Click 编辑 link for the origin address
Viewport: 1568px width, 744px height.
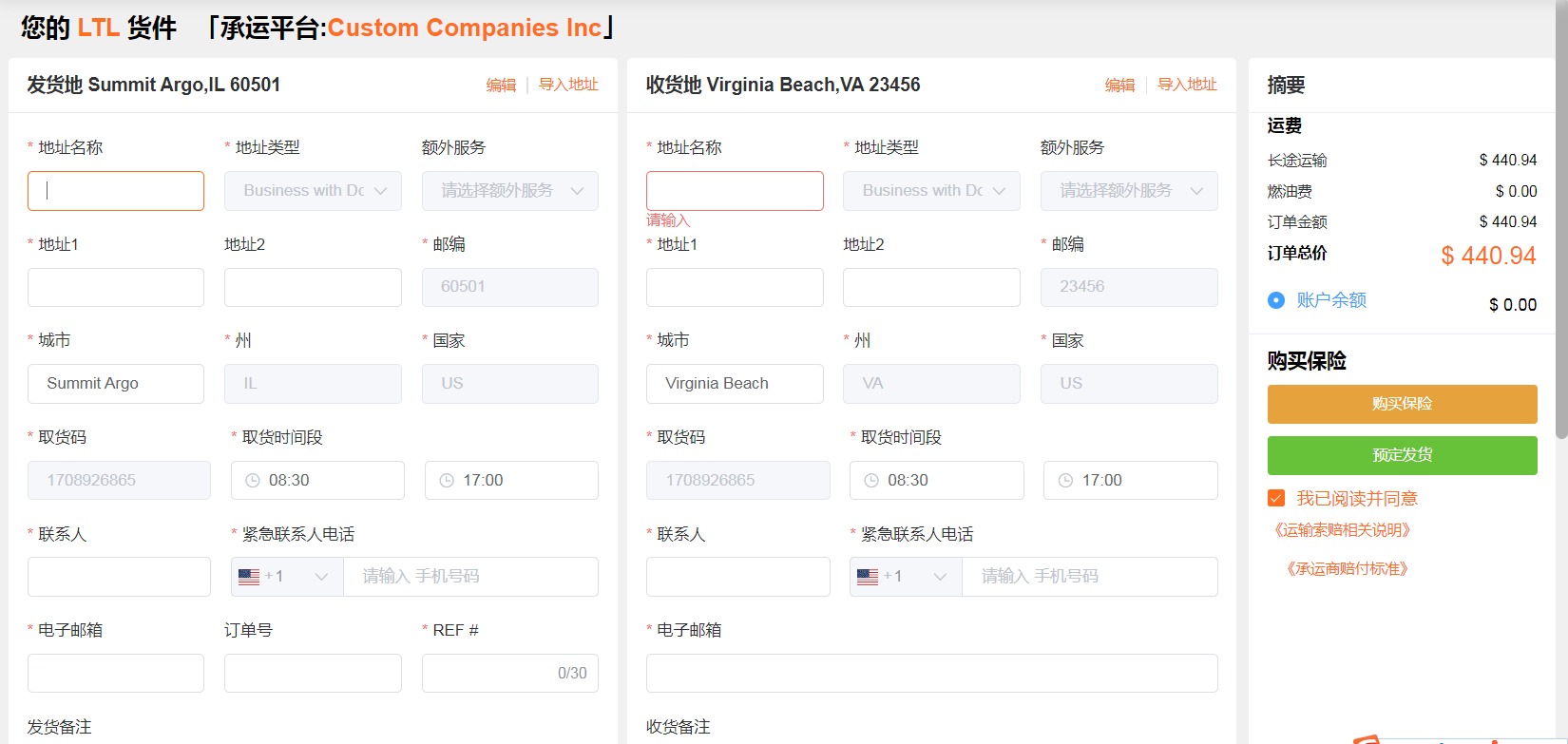pyautogui.click(x=501, y=85)
